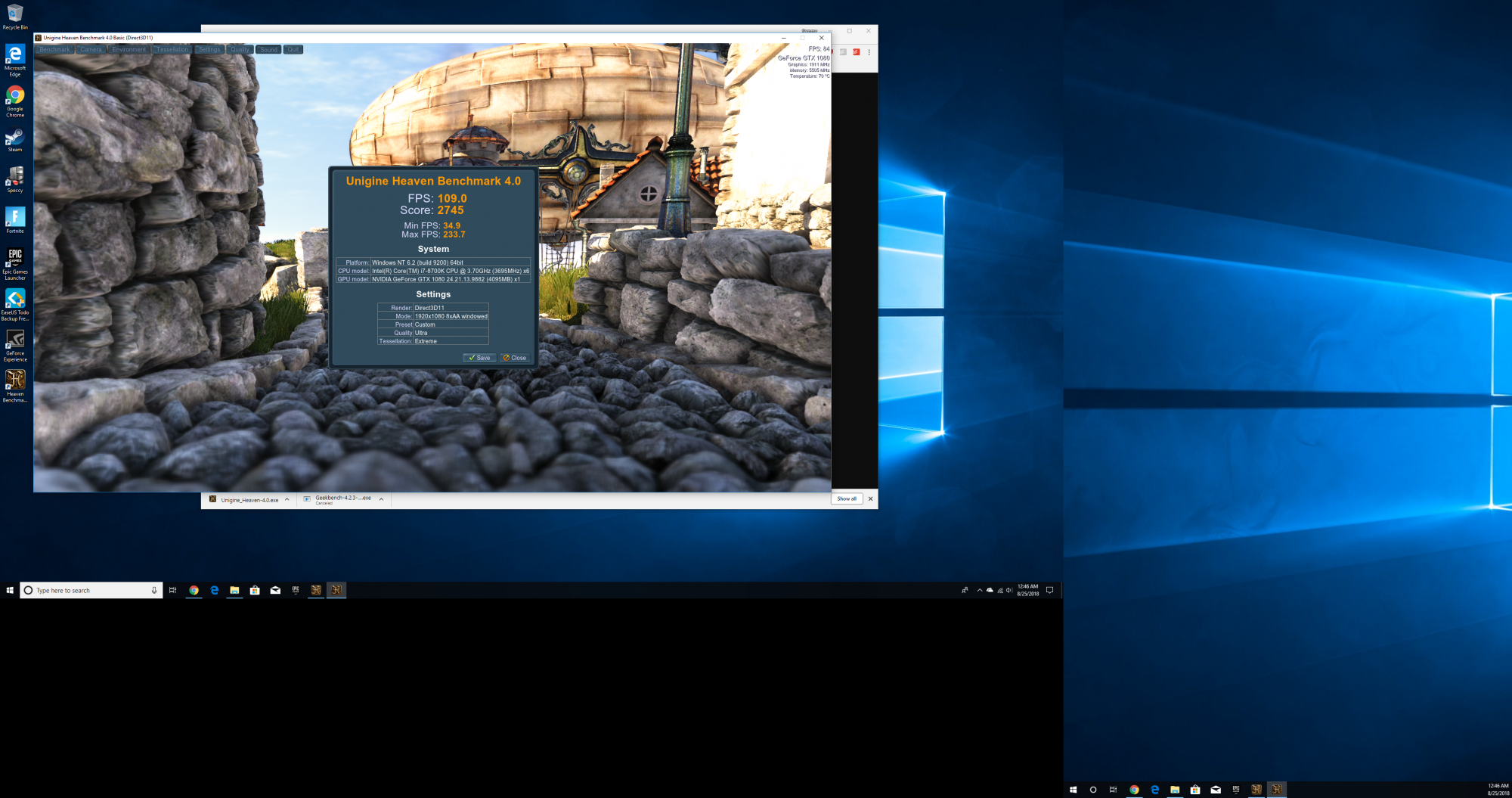Viewport: 1512px width, 798px height.
Task: Click the red extension icon in Chrome toolbar
Action: 856,52
